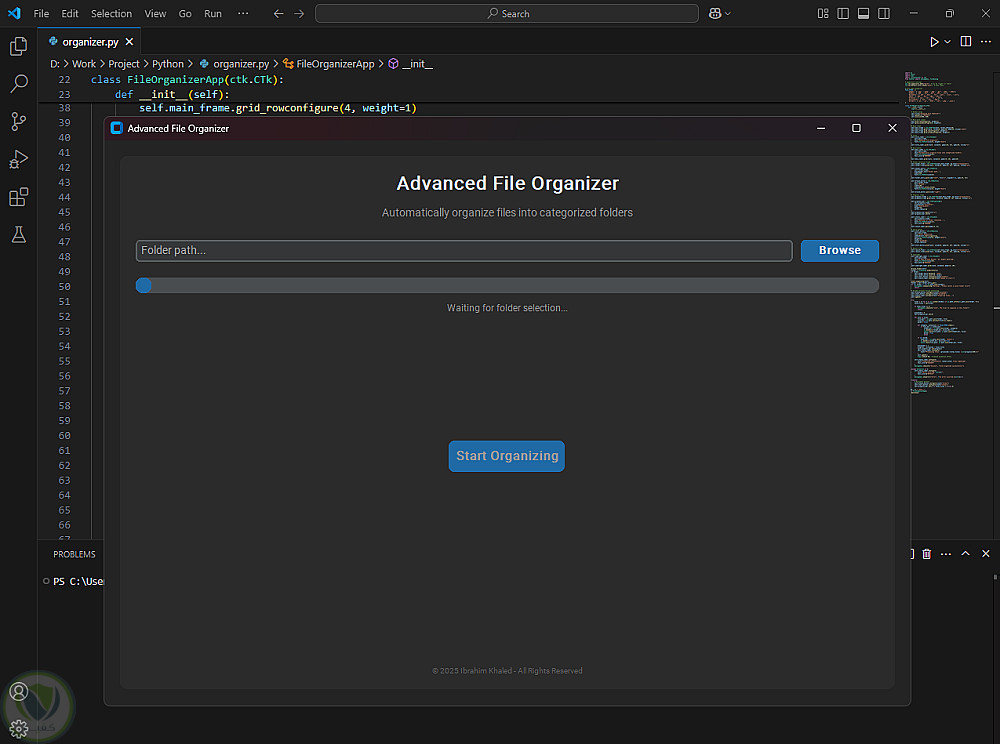Click the Accounts icon in activity bar

pyautogui.click(x=18, y=691)
